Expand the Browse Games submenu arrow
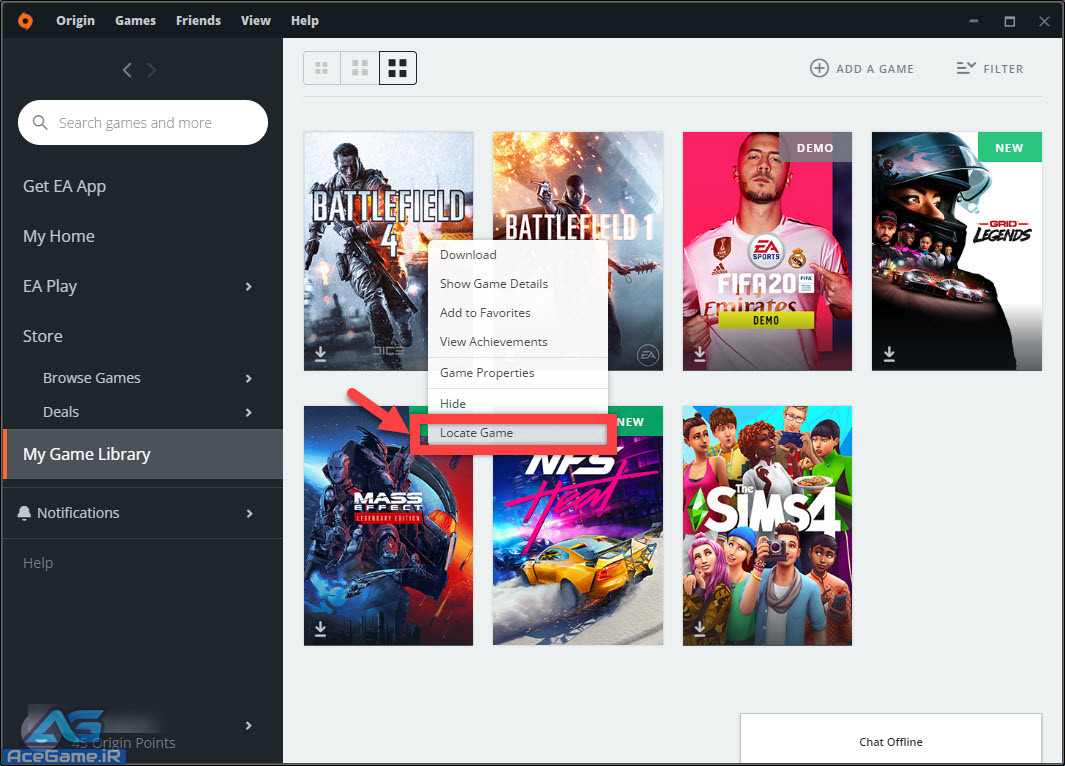This screenshot has height=766, width=1065. click(249, 378)
